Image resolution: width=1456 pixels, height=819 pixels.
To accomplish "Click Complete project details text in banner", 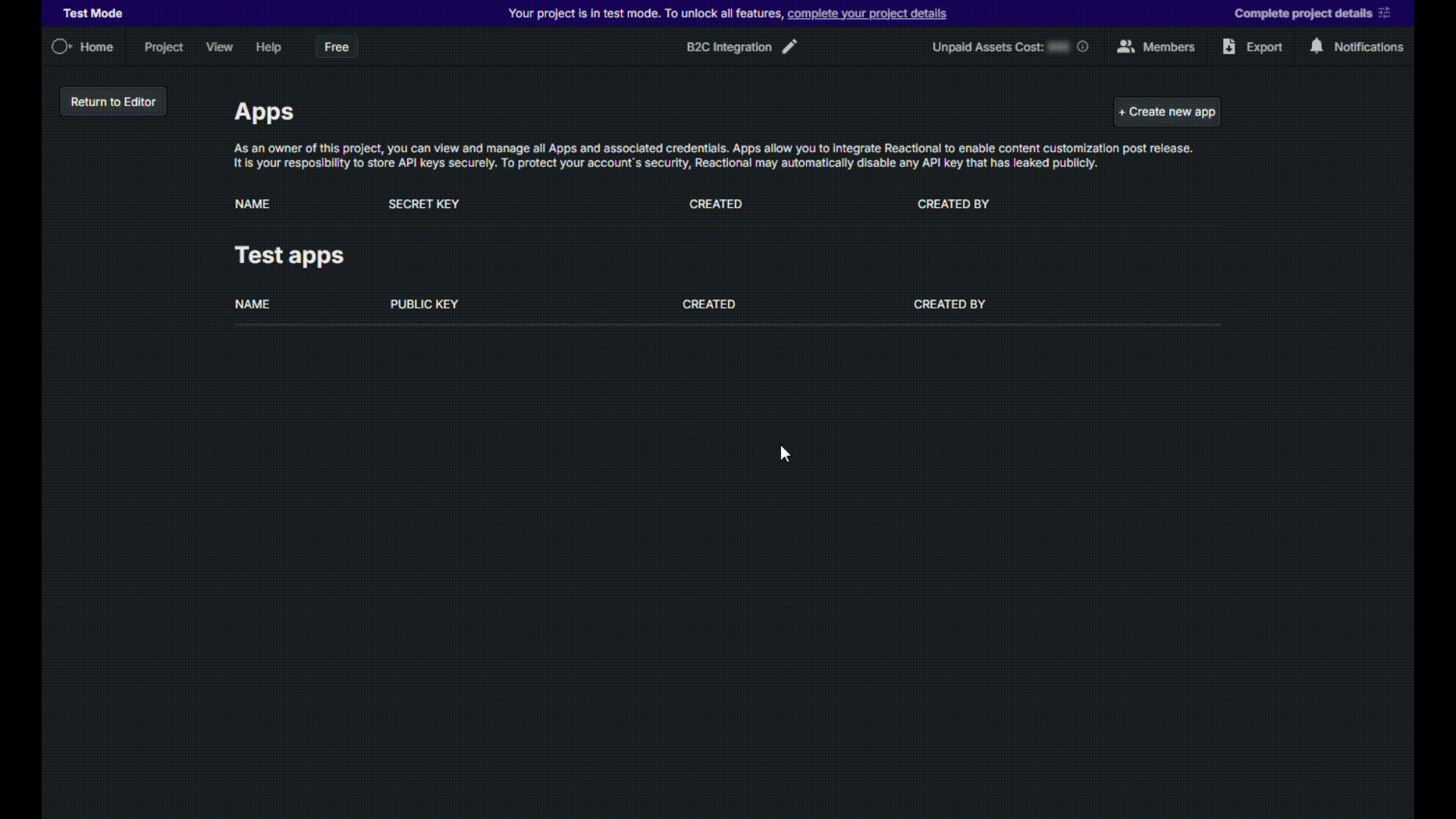I will click(1303, 13).
